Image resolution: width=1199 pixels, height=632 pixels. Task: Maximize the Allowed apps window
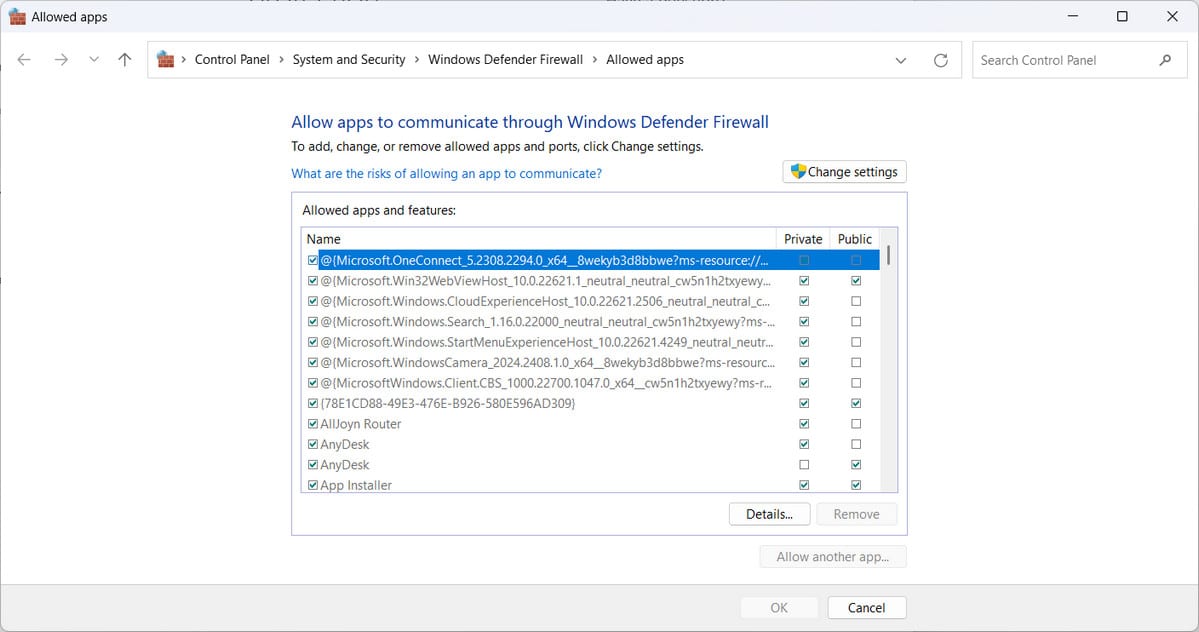point(1122,16)
